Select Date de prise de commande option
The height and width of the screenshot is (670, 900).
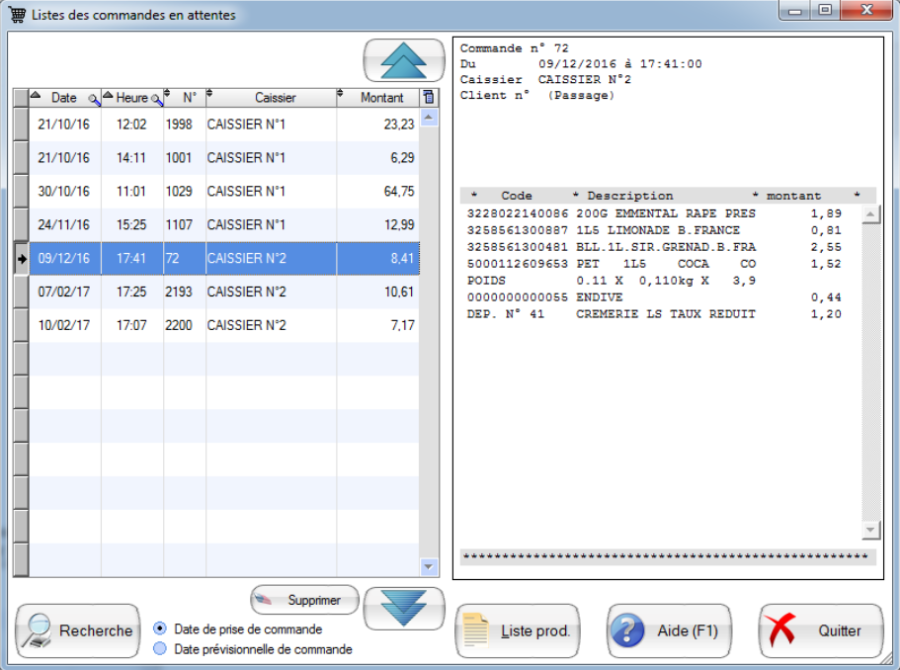[x=160, y=629]
